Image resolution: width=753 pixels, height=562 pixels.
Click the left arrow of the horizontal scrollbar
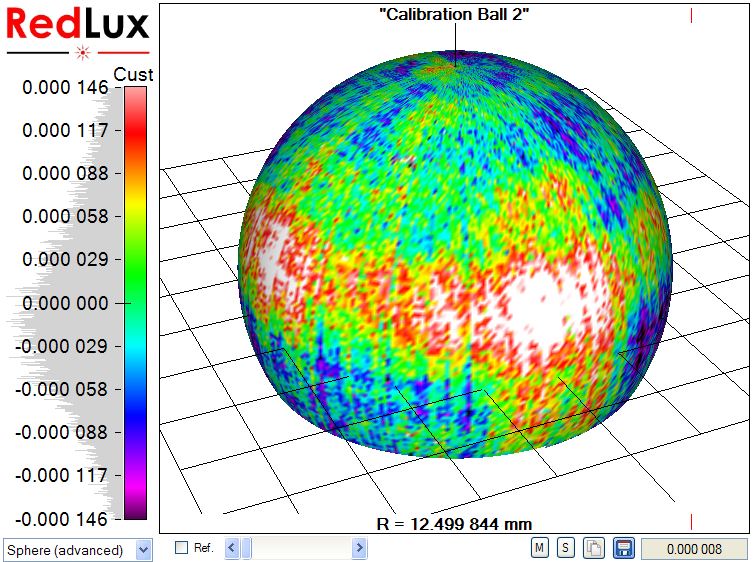(232, 548)
